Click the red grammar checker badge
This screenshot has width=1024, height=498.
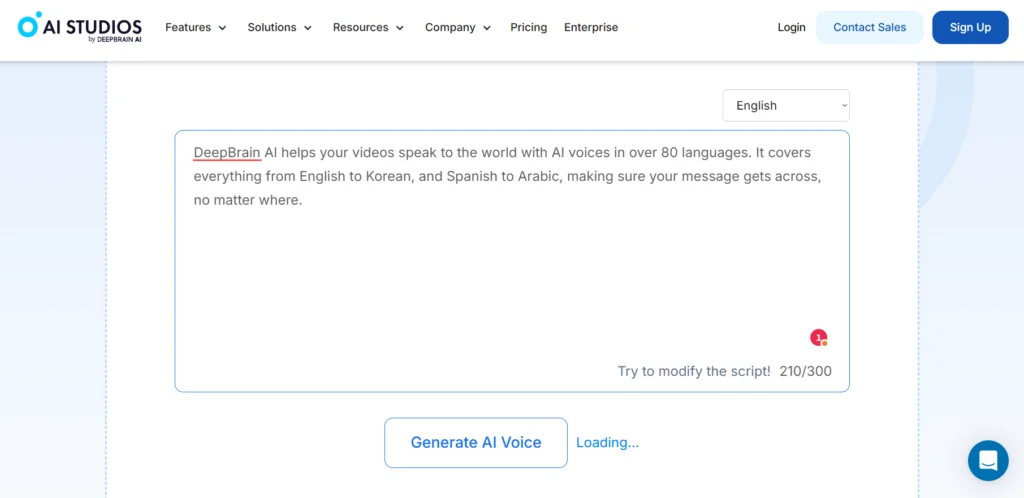click(x=819, y=337)
